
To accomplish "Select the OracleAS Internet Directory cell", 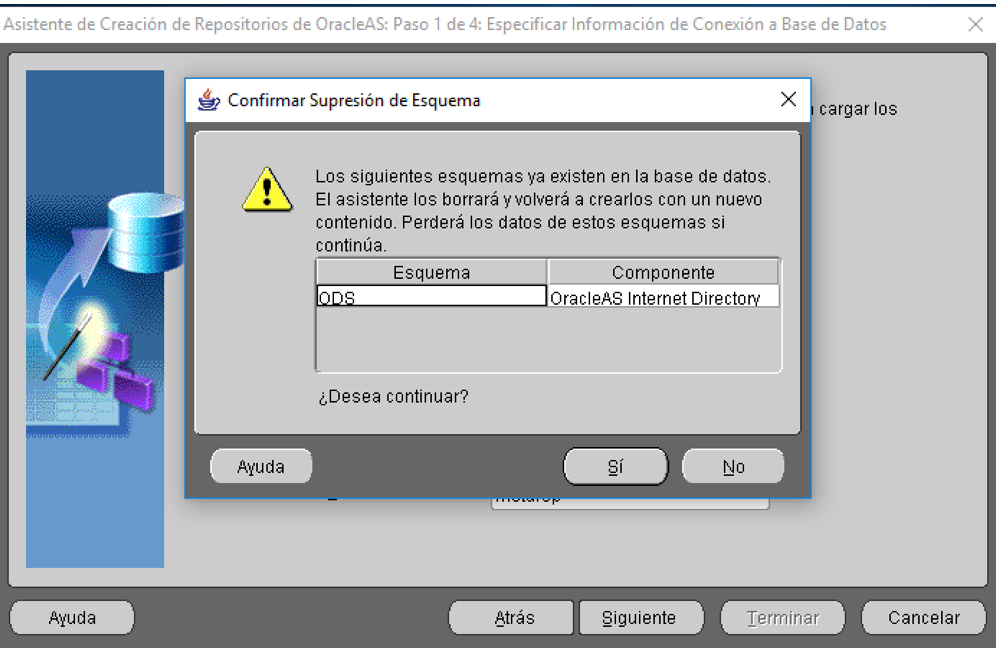I will (x=663, y=297).
